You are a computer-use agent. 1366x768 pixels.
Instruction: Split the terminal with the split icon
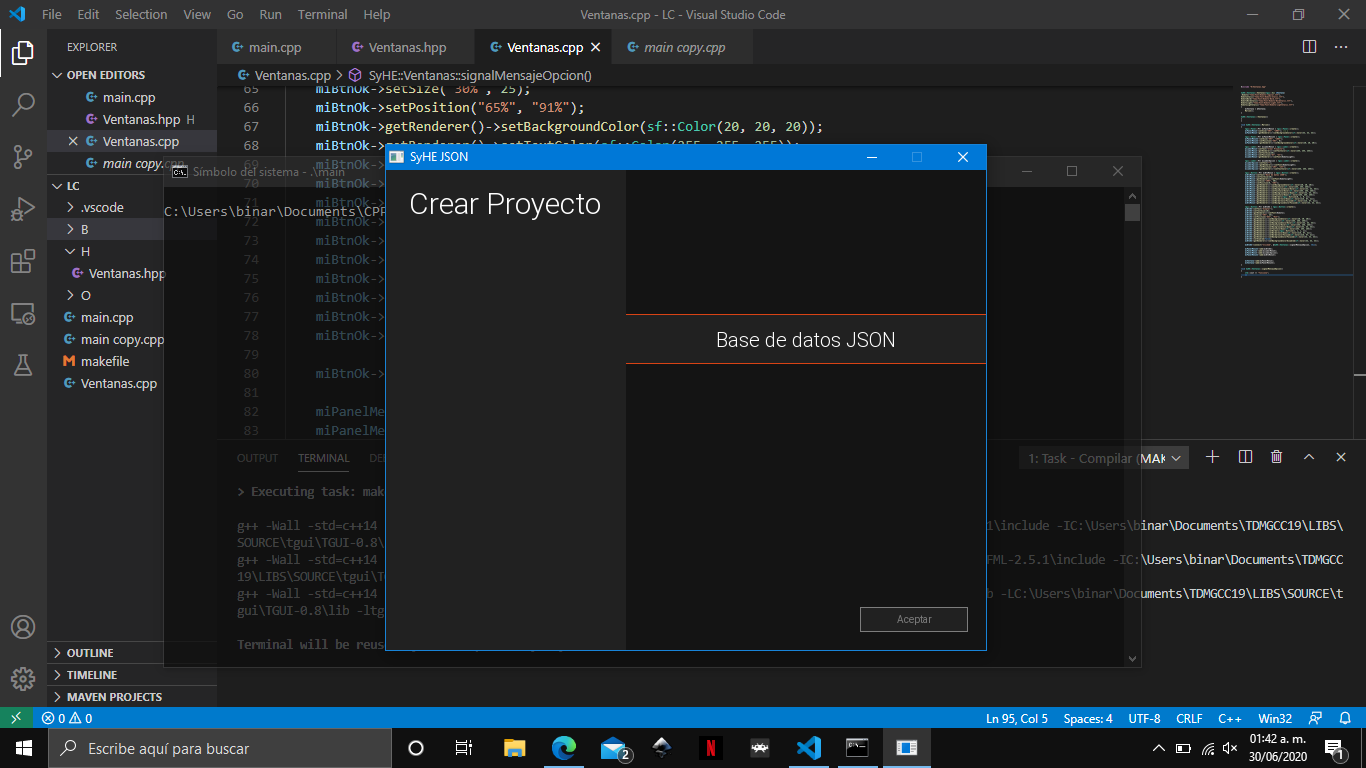(x=1244, y=457)
